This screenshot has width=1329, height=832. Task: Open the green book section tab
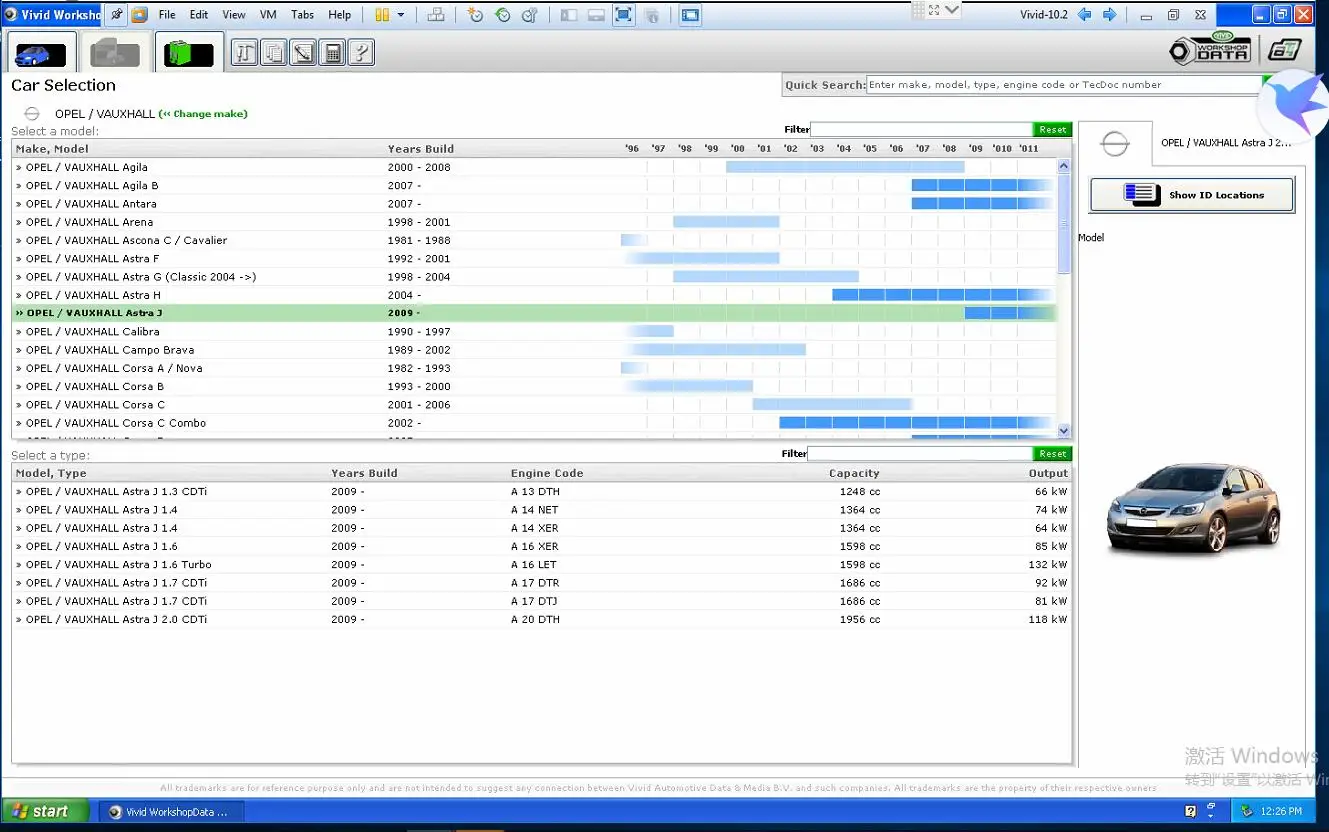(189, 53)
